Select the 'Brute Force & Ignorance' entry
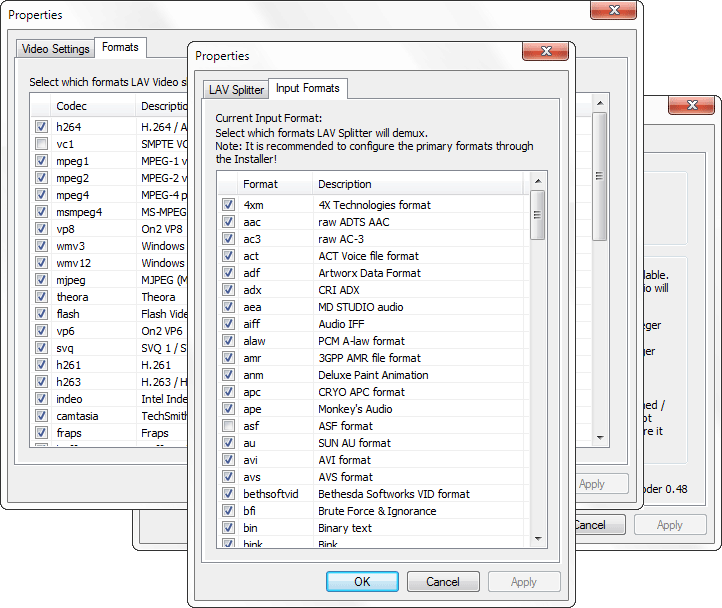 (x=377, y=511)
